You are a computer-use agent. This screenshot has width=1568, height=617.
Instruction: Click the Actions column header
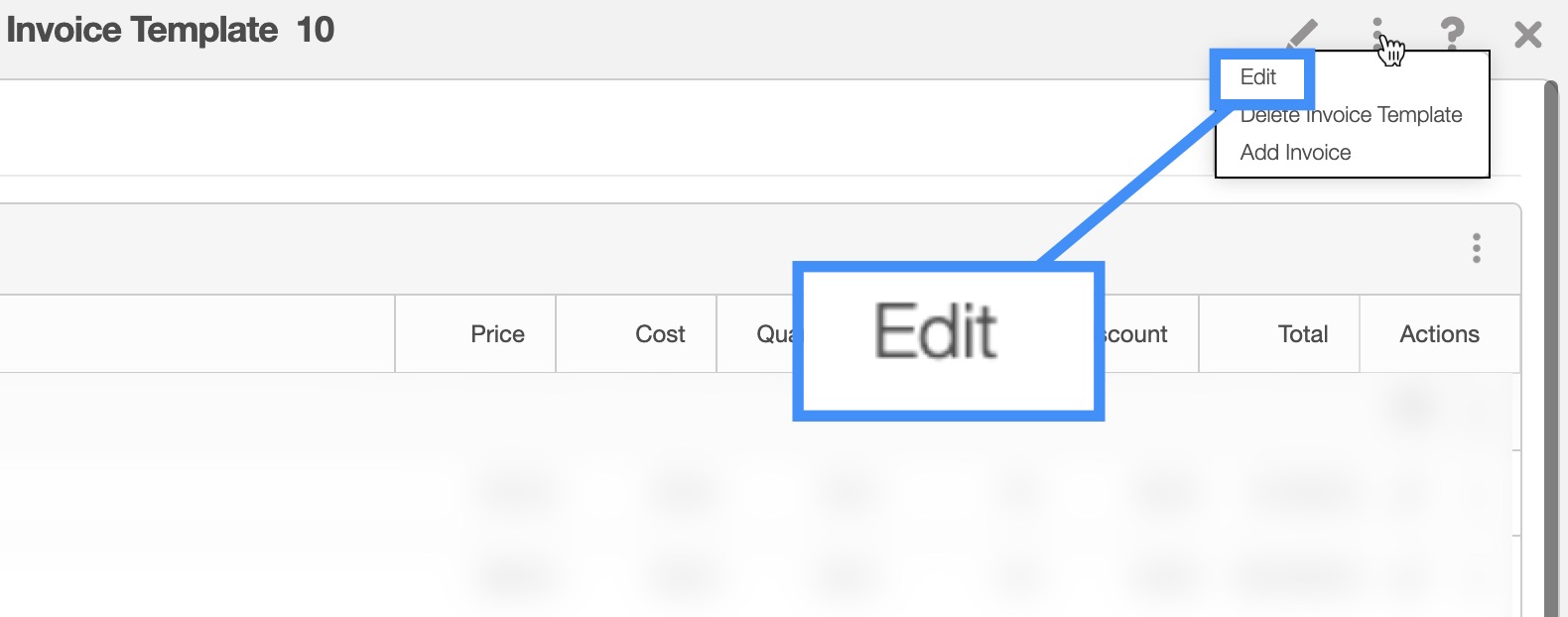coord(1439,334)
